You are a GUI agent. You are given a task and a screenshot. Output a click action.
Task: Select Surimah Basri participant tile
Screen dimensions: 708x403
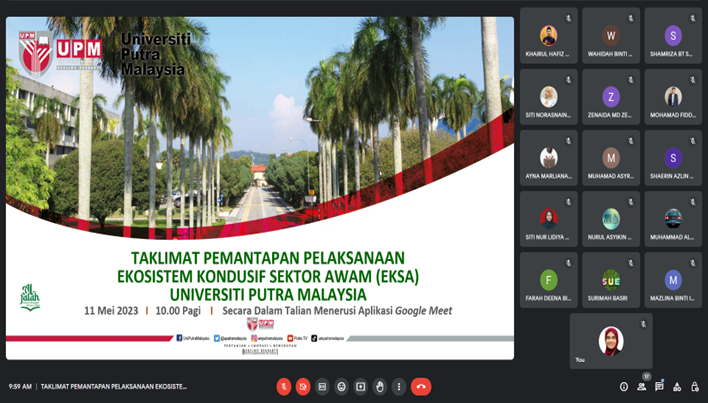[611, 280]
